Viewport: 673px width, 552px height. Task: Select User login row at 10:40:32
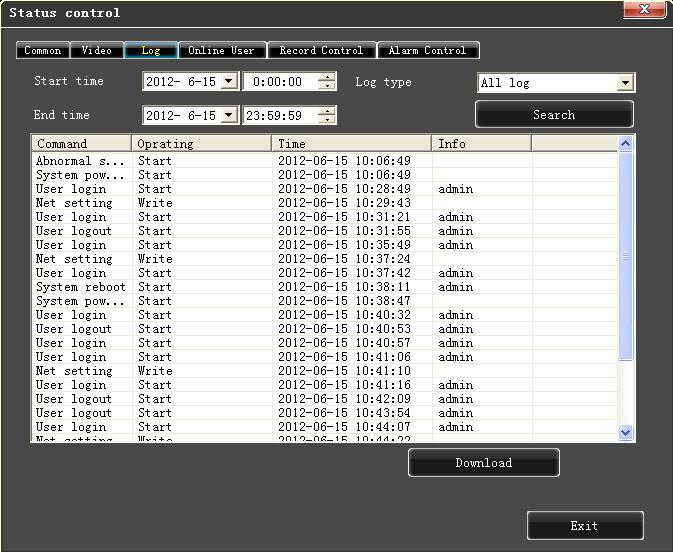tap(324, 315)
